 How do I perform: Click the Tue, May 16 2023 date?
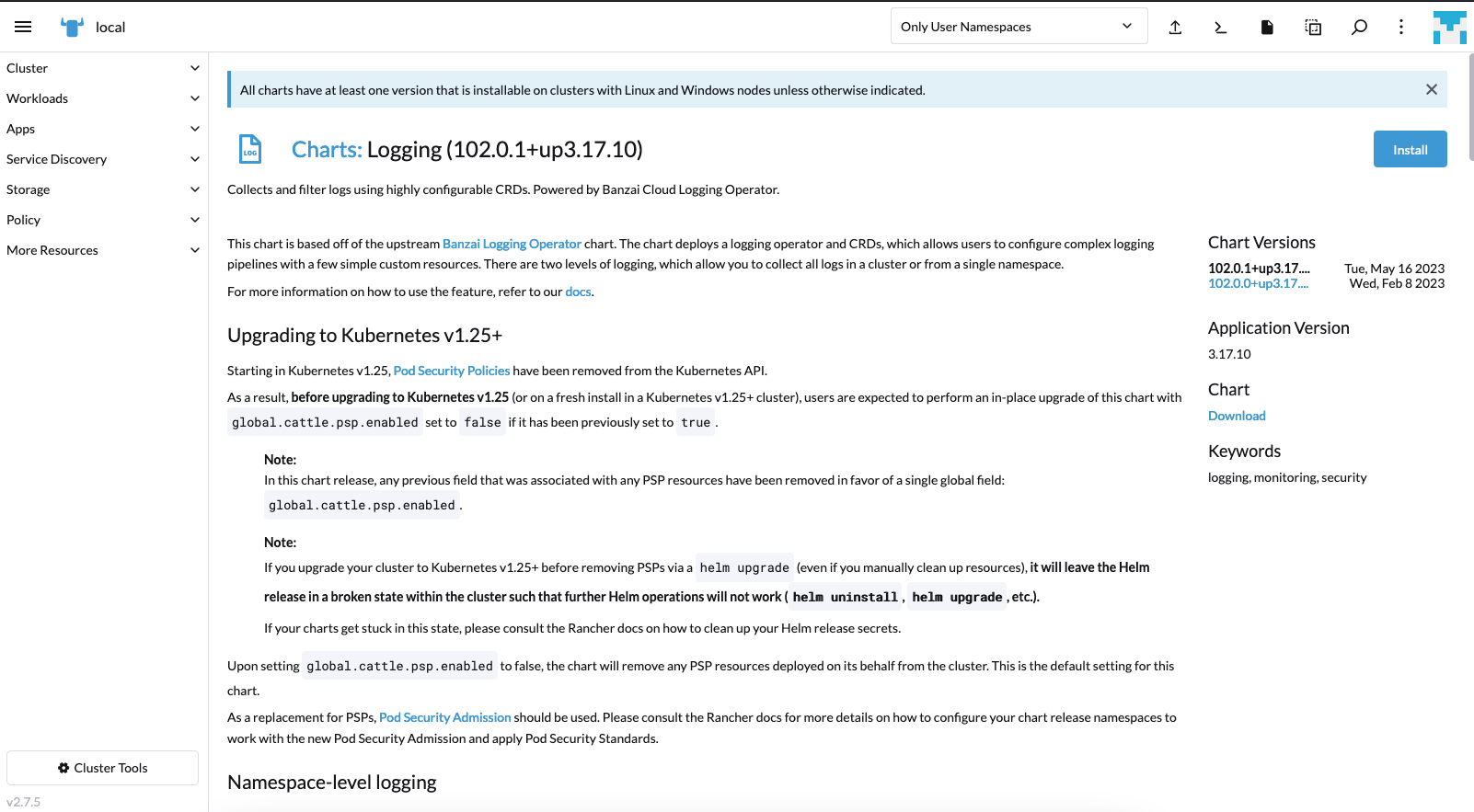pos(1394,269)
